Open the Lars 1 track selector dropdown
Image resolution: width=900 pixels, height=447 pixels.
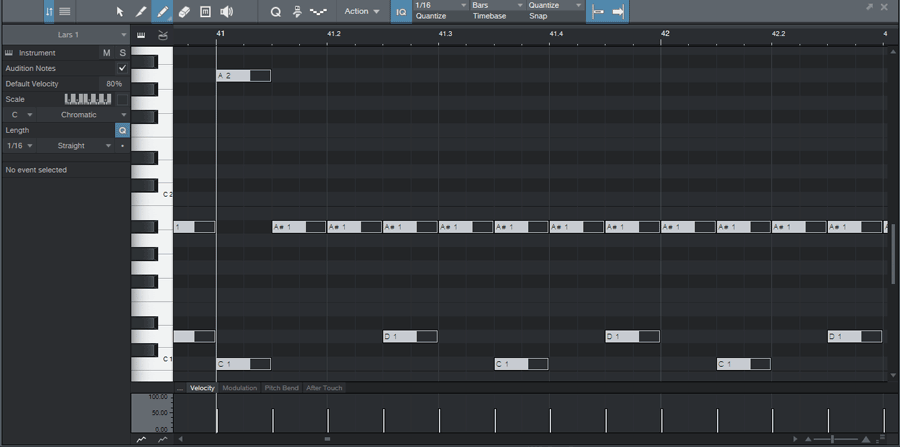(x=65, y=35)
